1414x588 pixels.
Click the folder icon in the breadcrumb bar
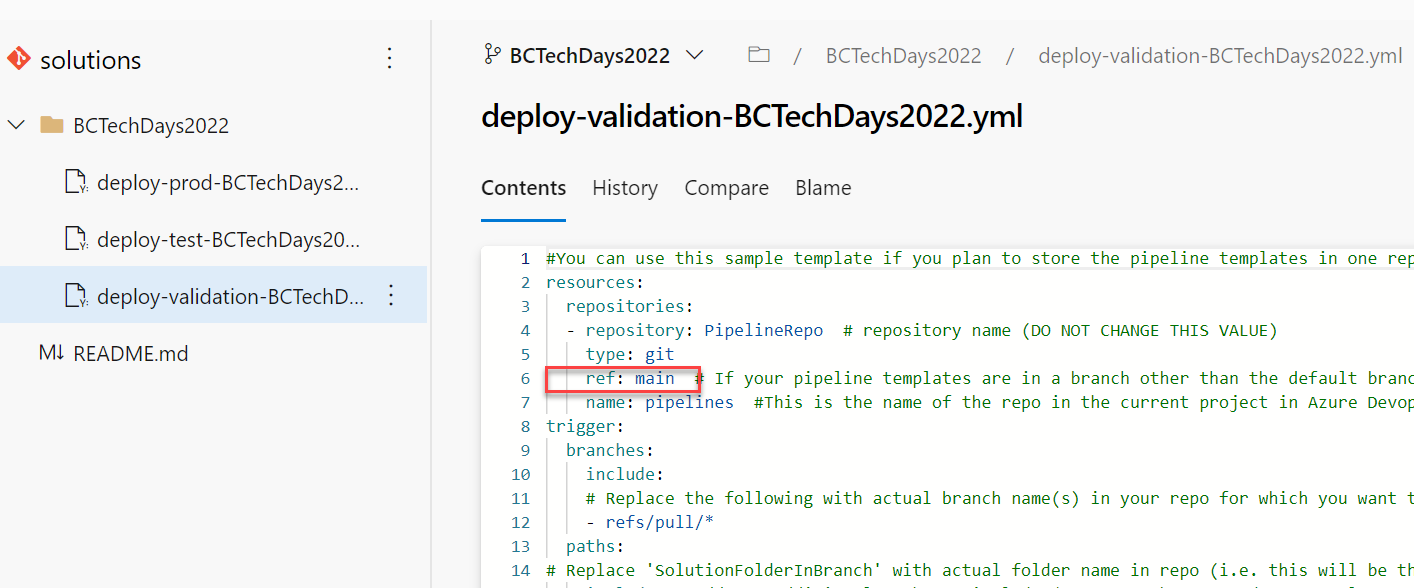758,55
